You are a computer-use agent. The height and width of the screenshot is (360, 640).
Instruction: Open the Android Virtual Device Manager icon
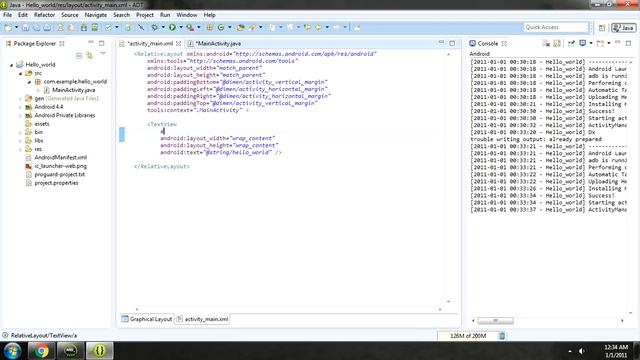[x=95, y=27]
